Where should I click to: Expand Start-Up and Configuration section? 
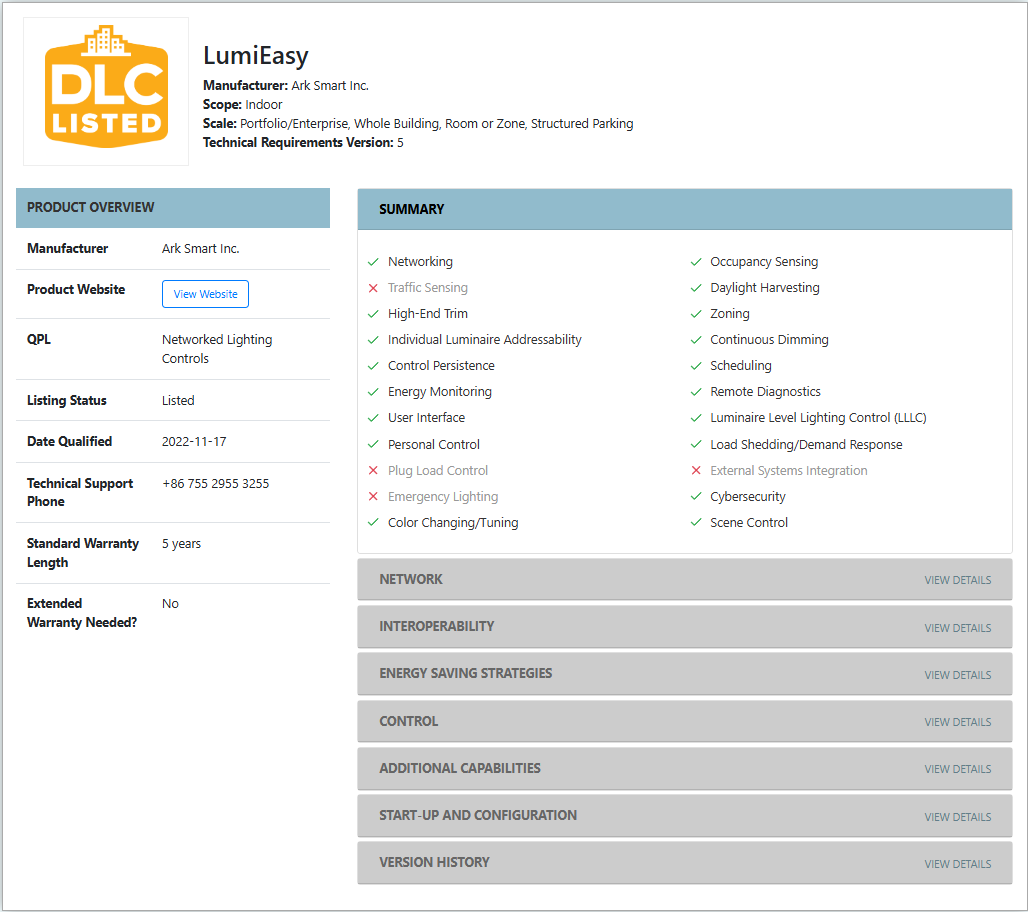pos(684,816)
